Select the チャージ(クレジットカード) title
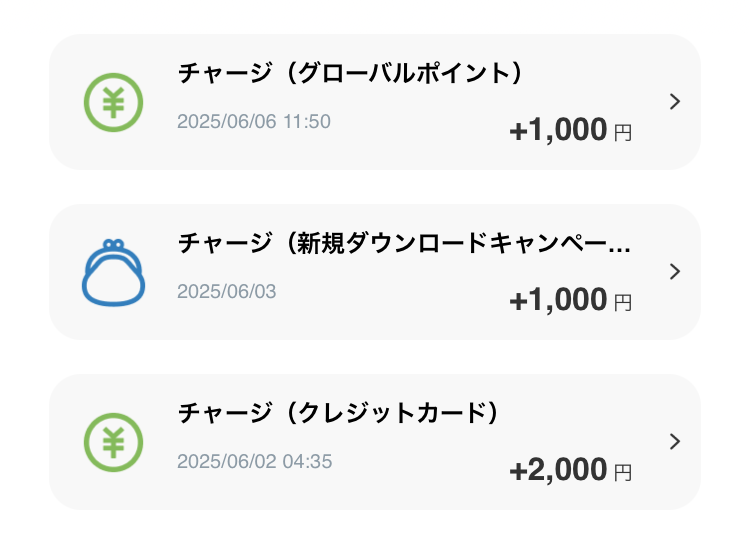The height and width of the screenshot is (540, 750). coord(338,413)
